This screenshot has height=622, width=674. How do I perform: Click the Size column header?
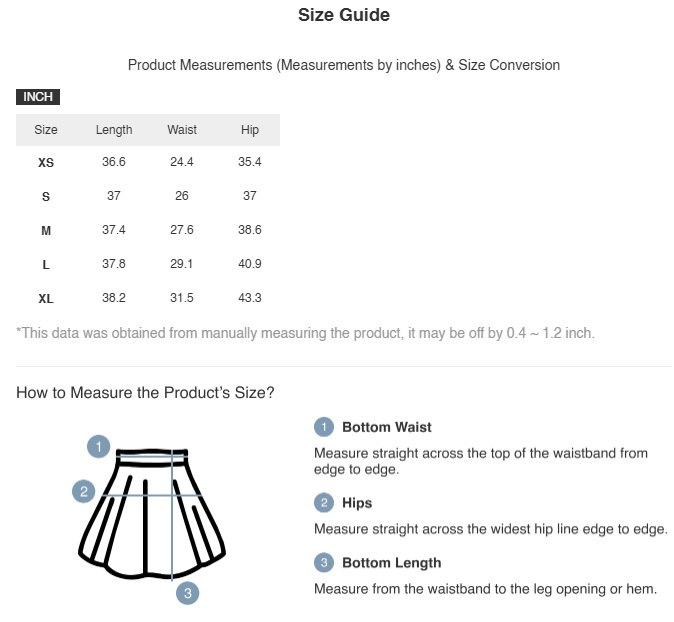point(46,130)
